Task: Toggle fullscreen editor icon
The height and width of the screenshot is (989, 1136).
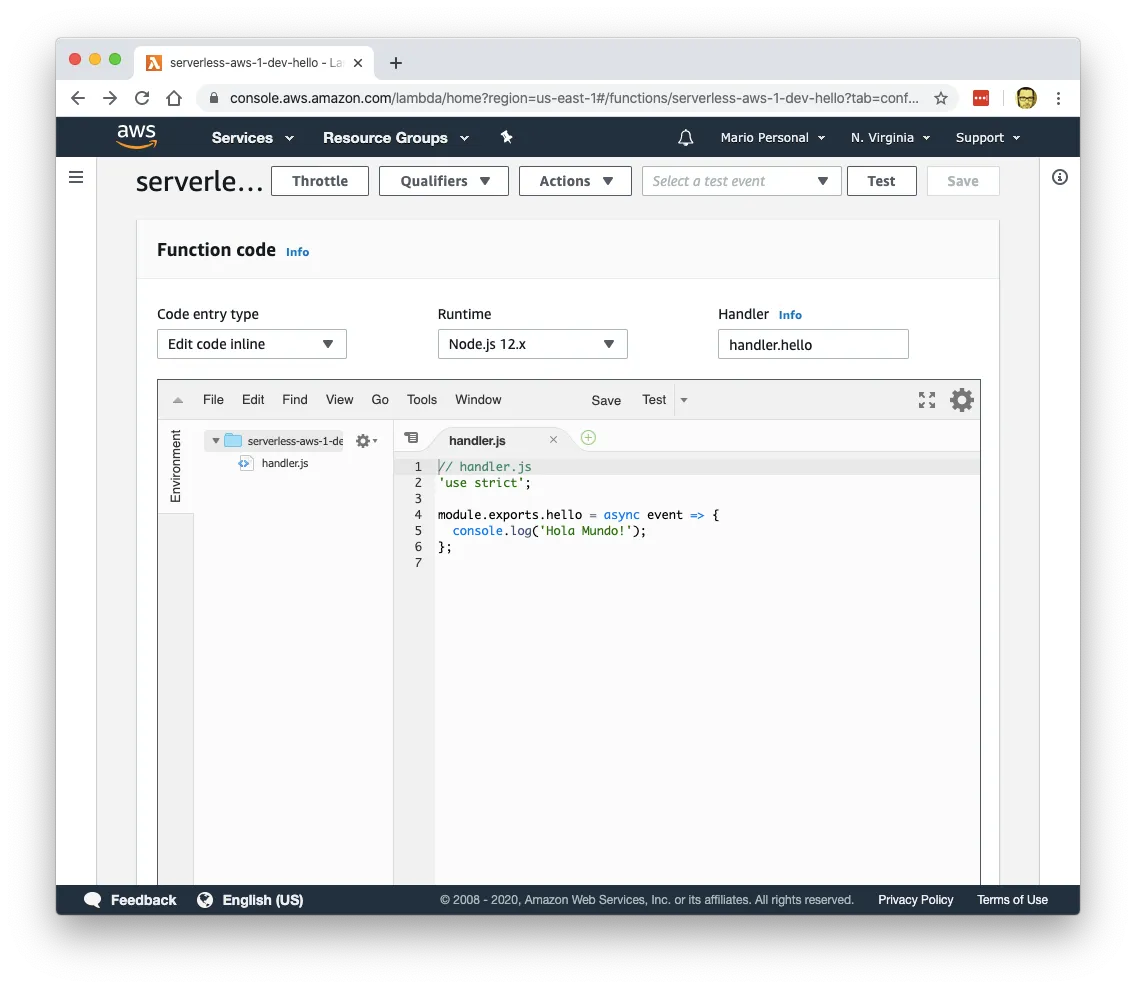Action: (927, 400)
